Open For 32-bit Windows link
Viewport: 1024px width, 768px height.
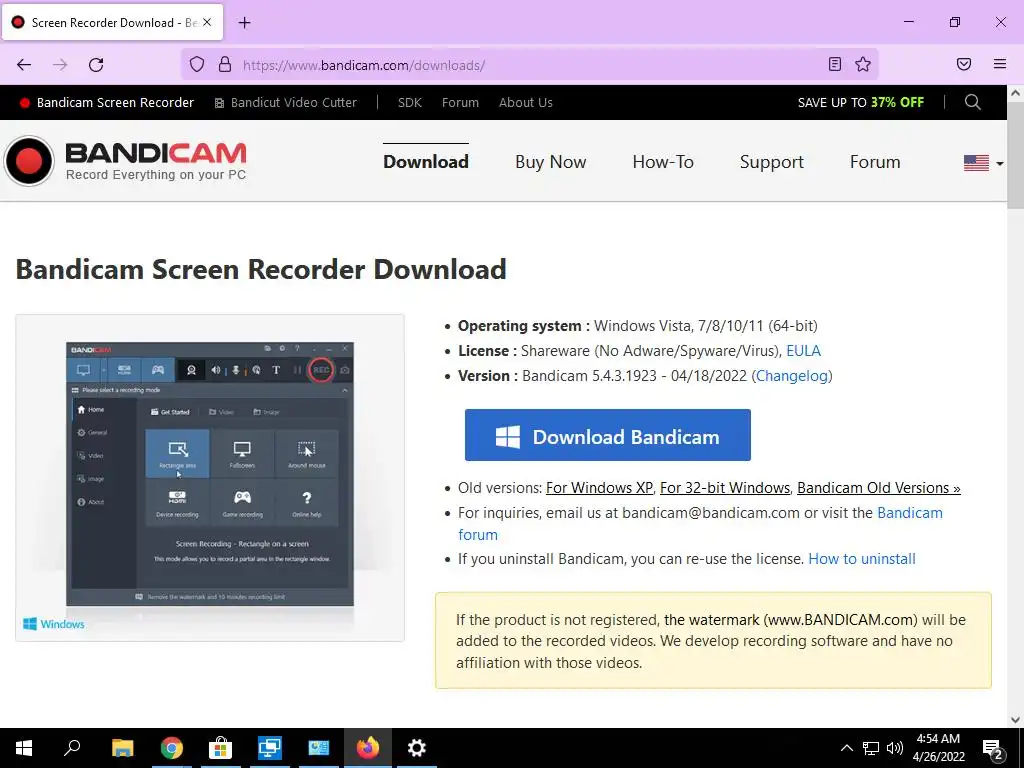(x=725, y=488)
